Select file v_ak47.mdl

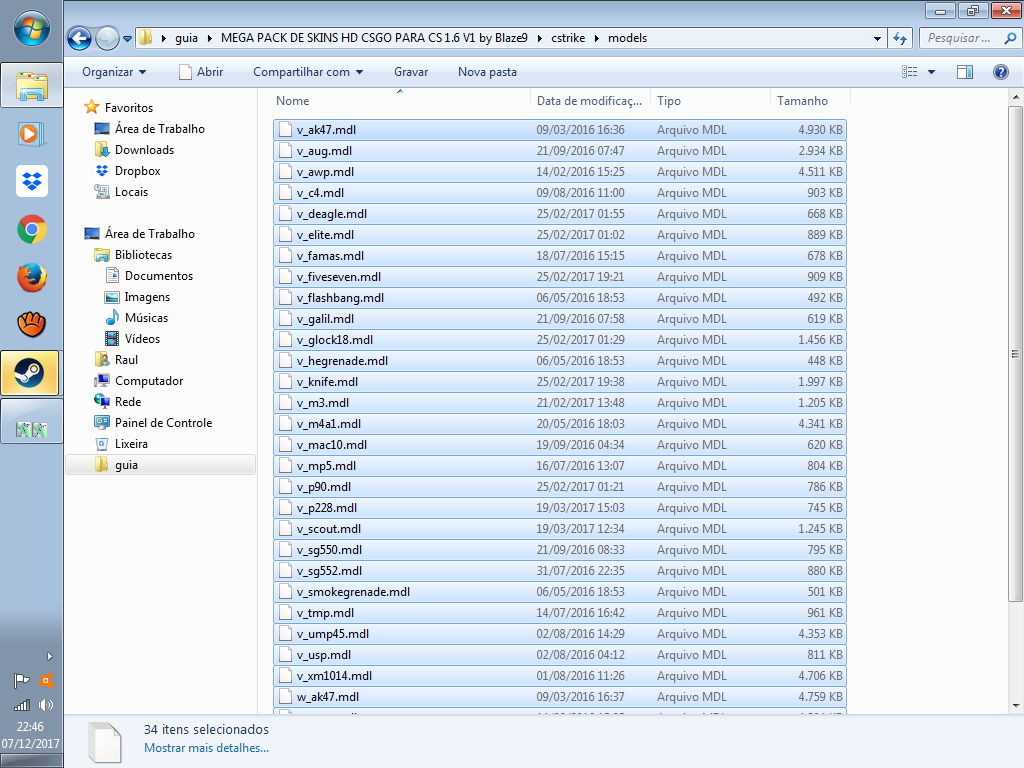tap(560, 130)
